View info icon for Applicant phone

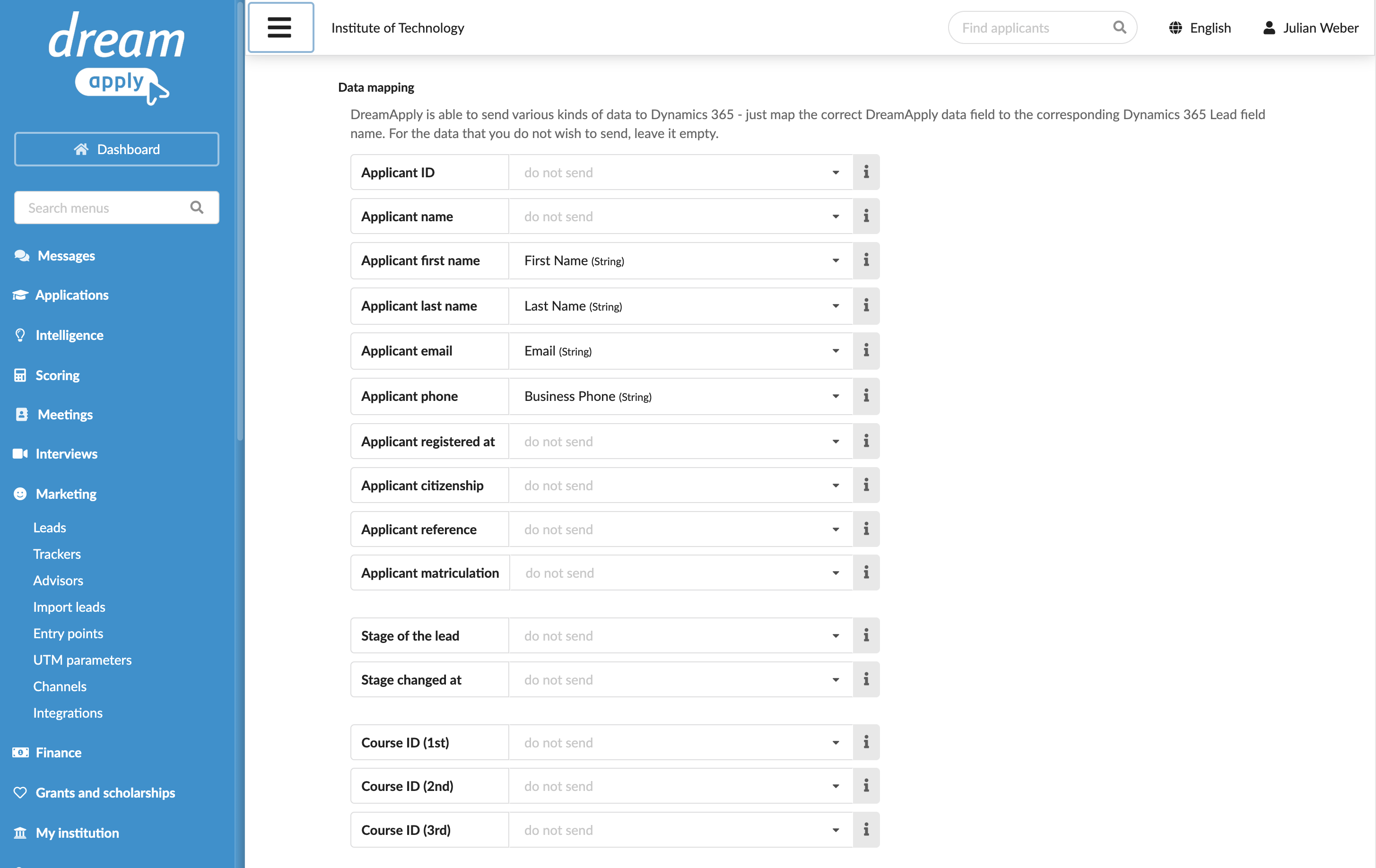866,396
